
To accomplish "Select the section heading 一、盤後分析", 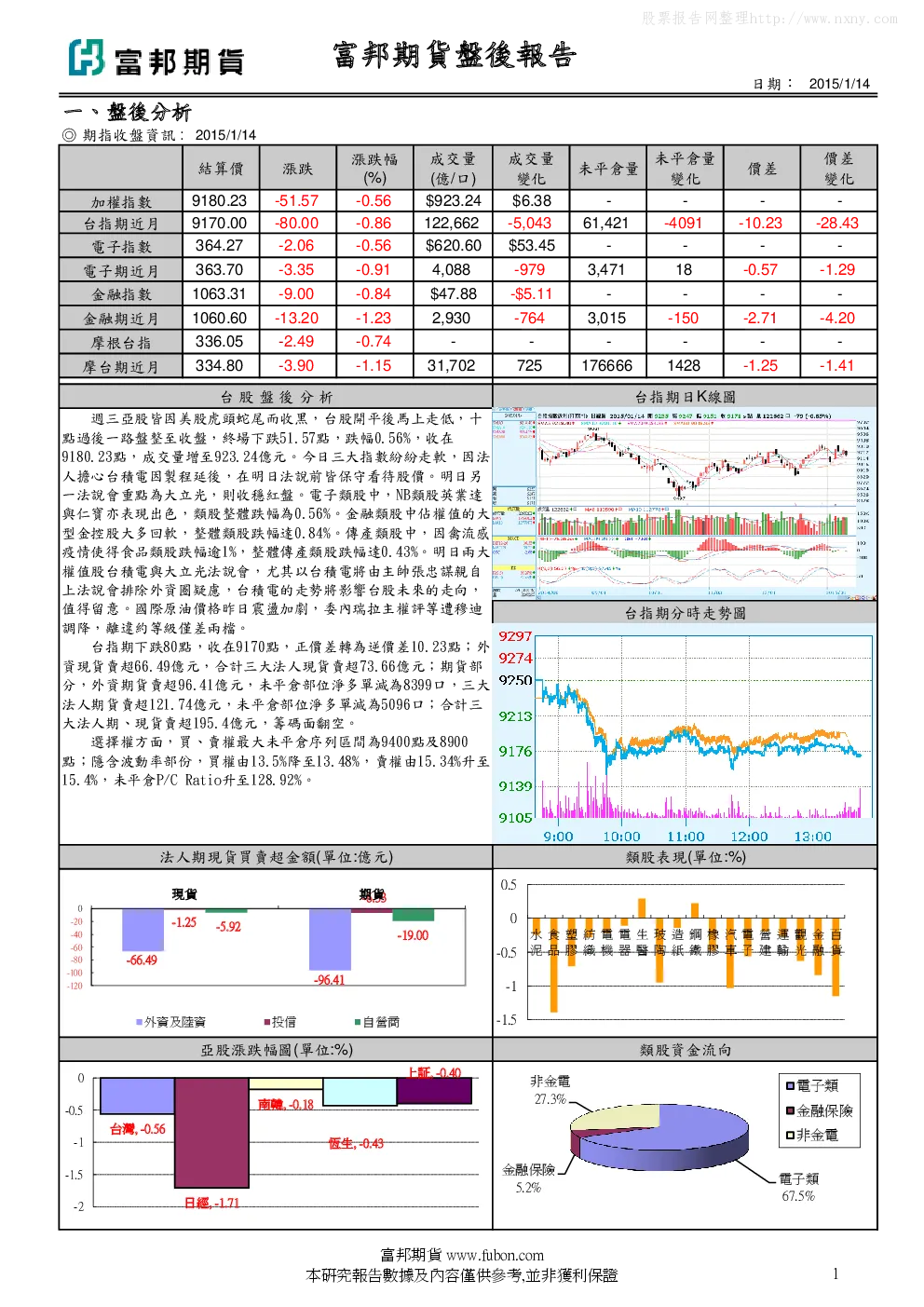I will pyautogui.click(x=128, y=113).
